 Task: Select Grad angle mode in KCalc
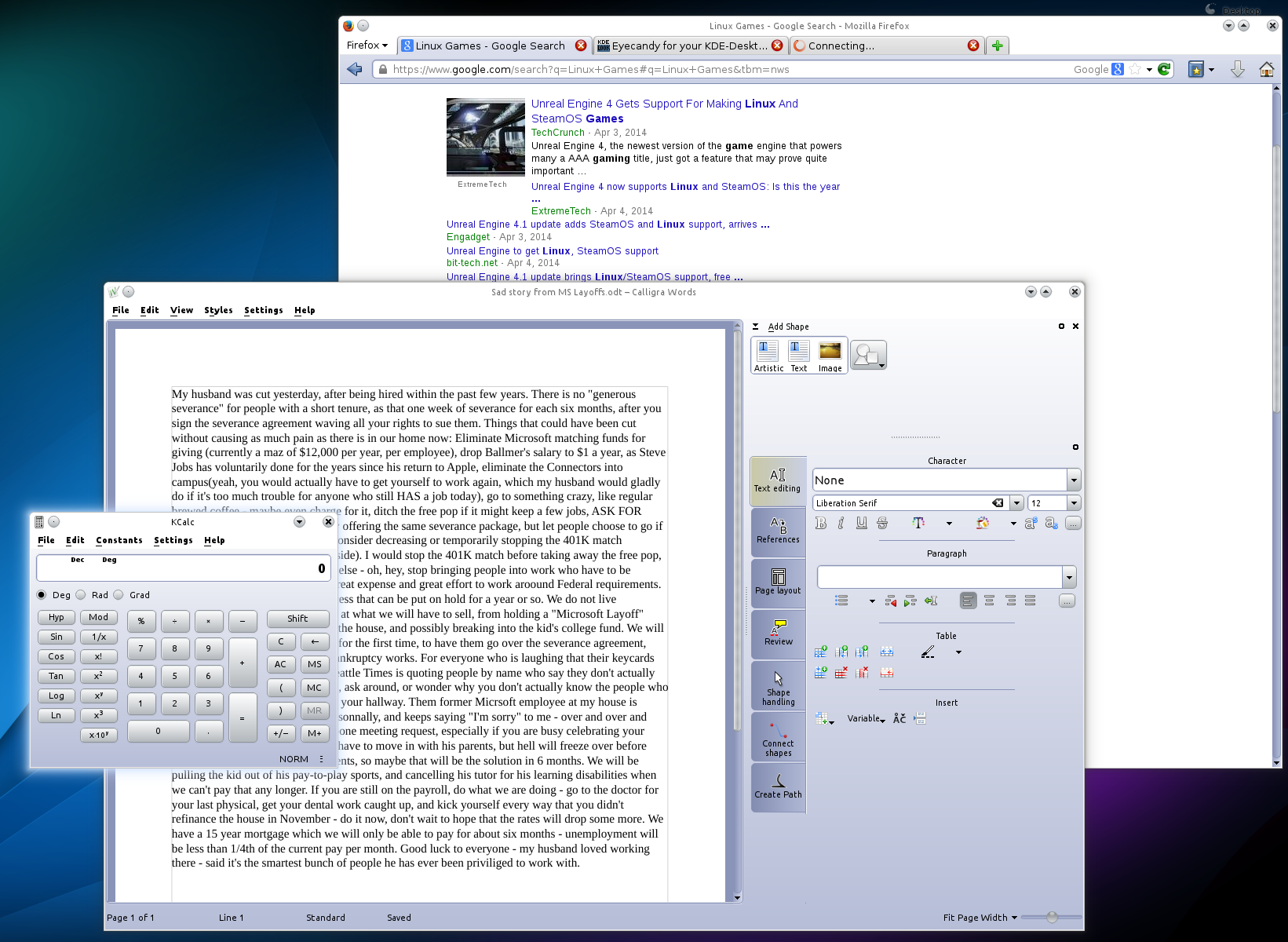[x=132, y=595]
